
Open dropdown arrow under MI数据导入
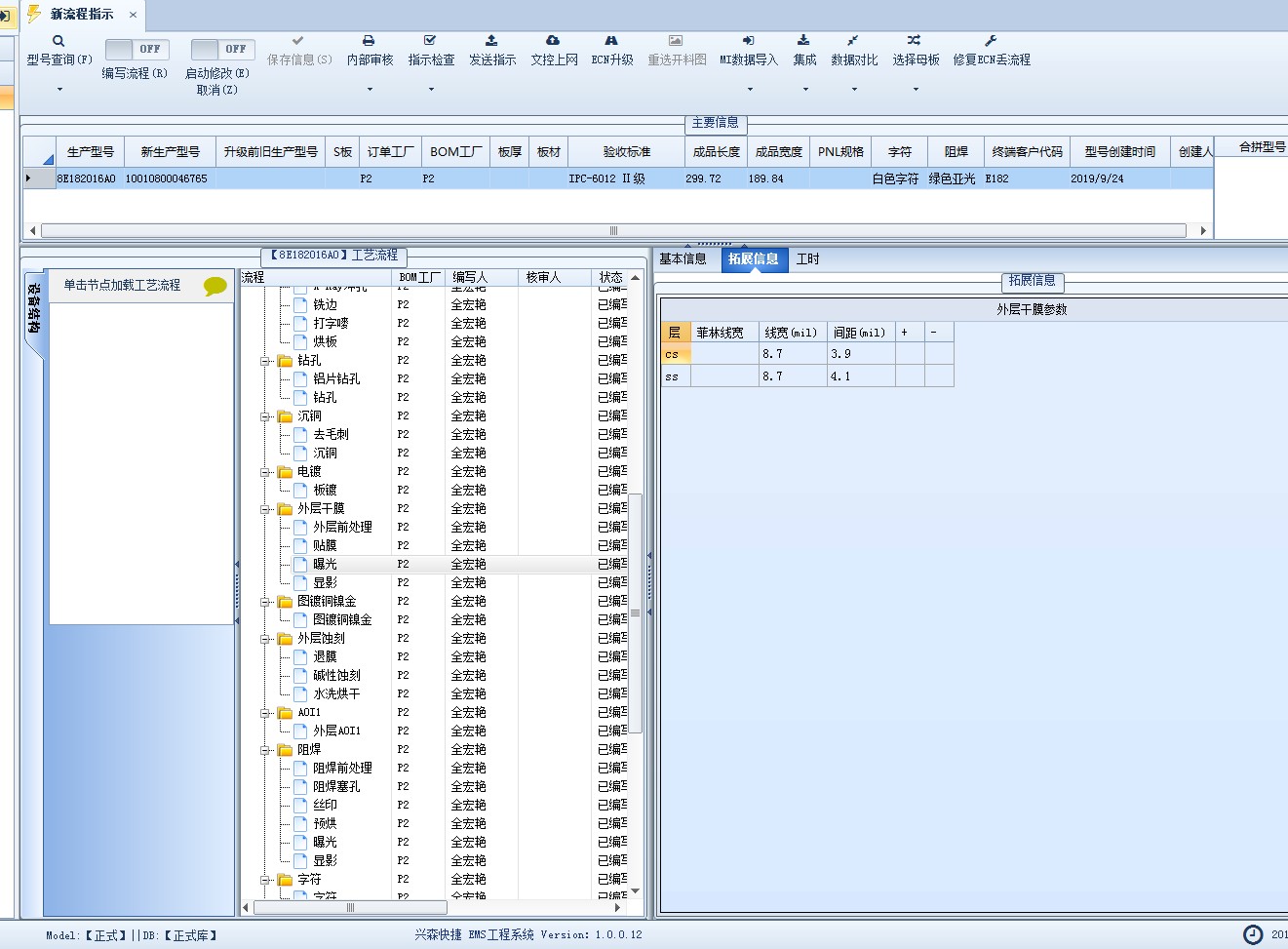click(x=750, y=90)
